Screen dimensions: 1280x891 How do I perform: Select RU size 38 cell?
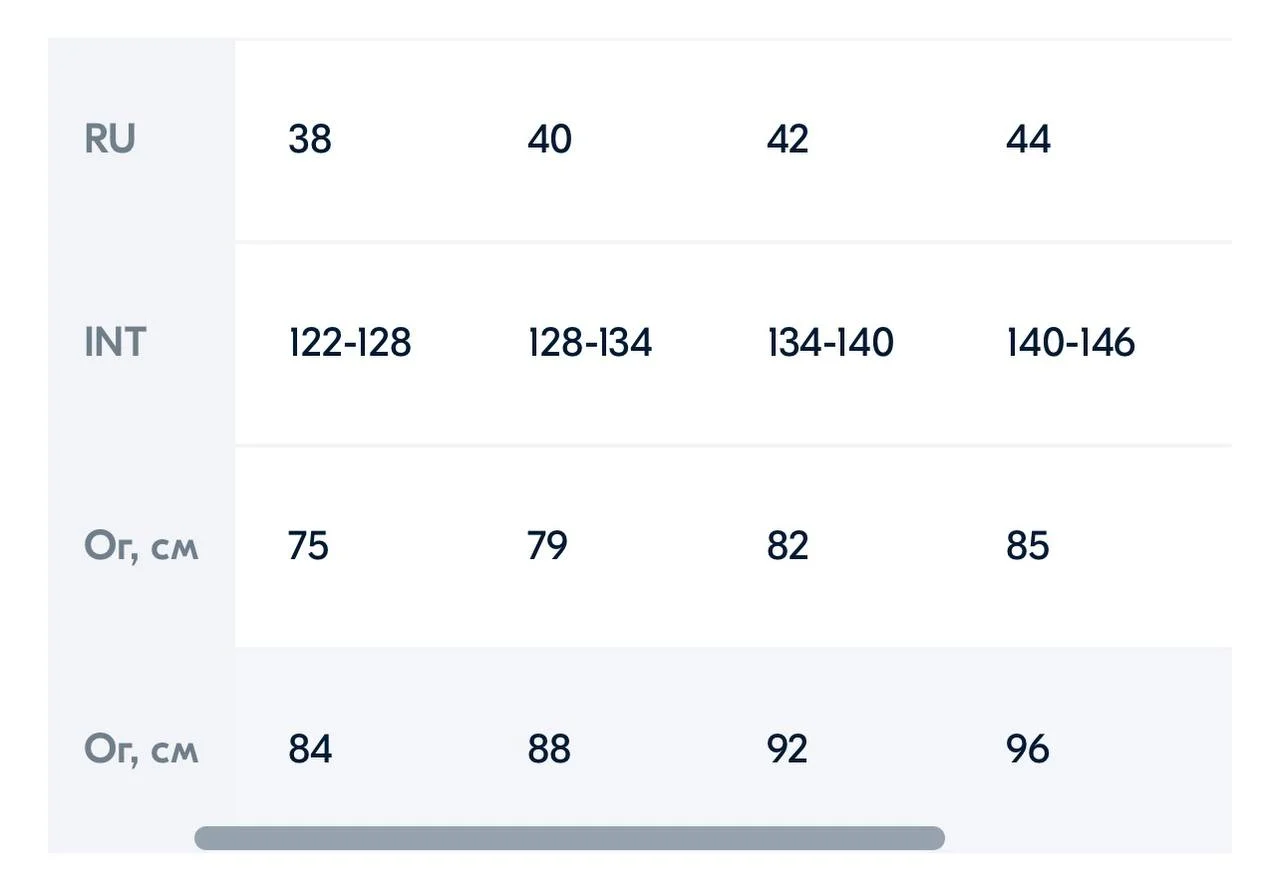[x=310, y=139]
